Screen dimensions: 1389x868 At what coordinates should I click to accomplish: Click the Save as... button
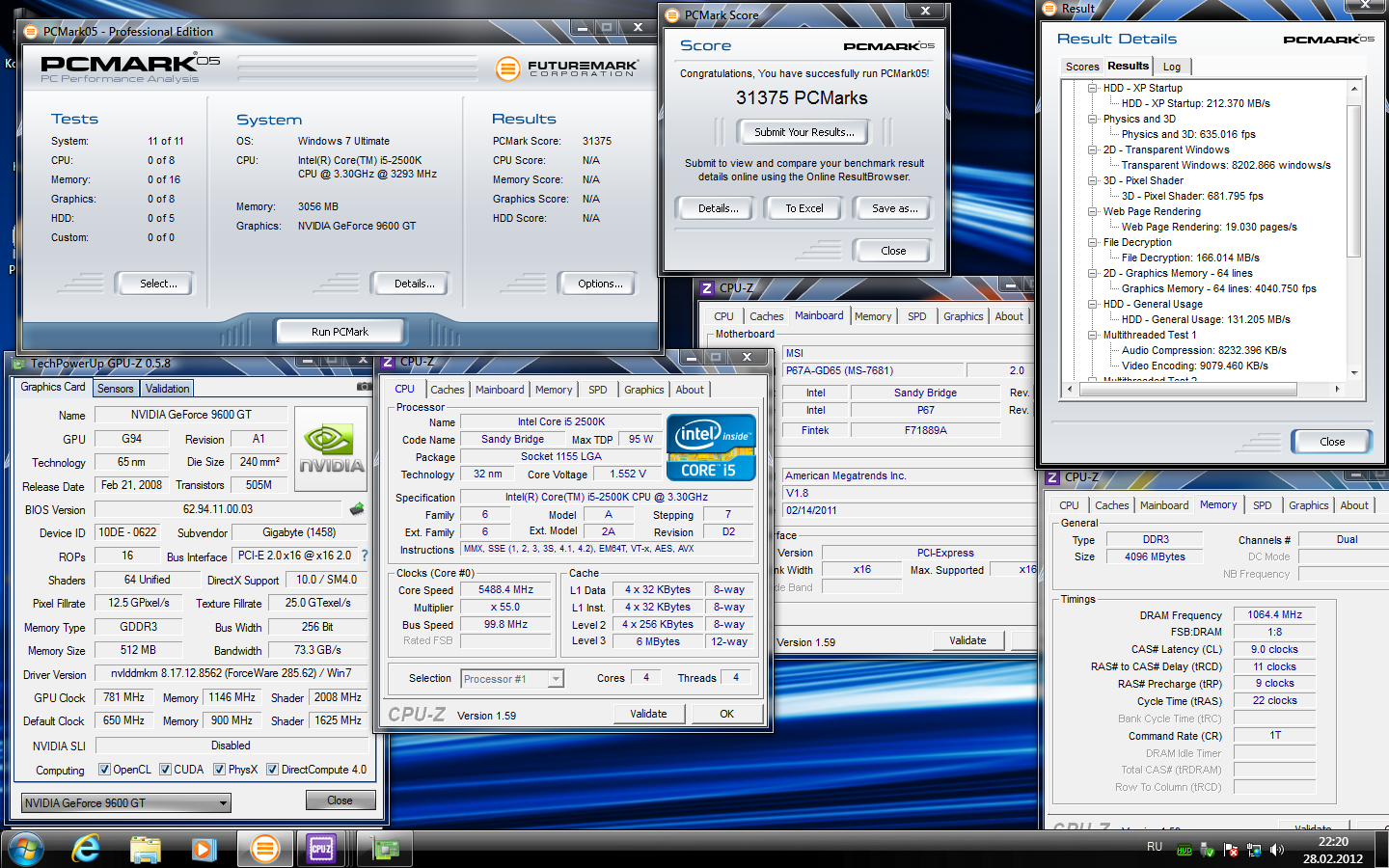894,208
